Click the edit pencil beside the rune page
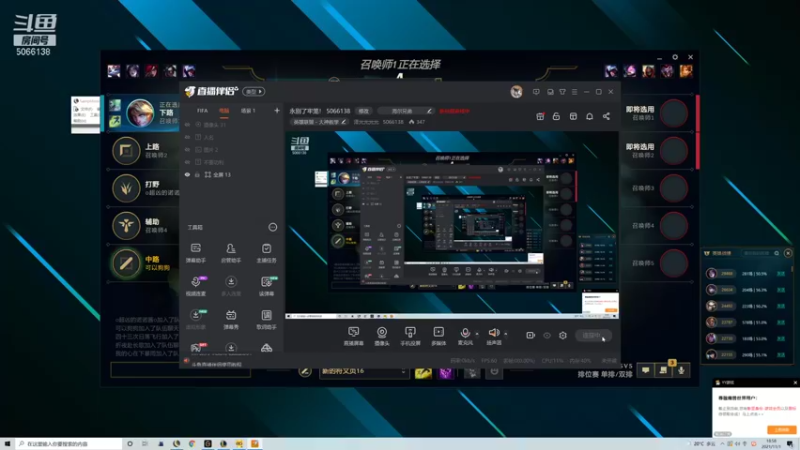Viewport: 800px width, 450px height. coord(305,371)
